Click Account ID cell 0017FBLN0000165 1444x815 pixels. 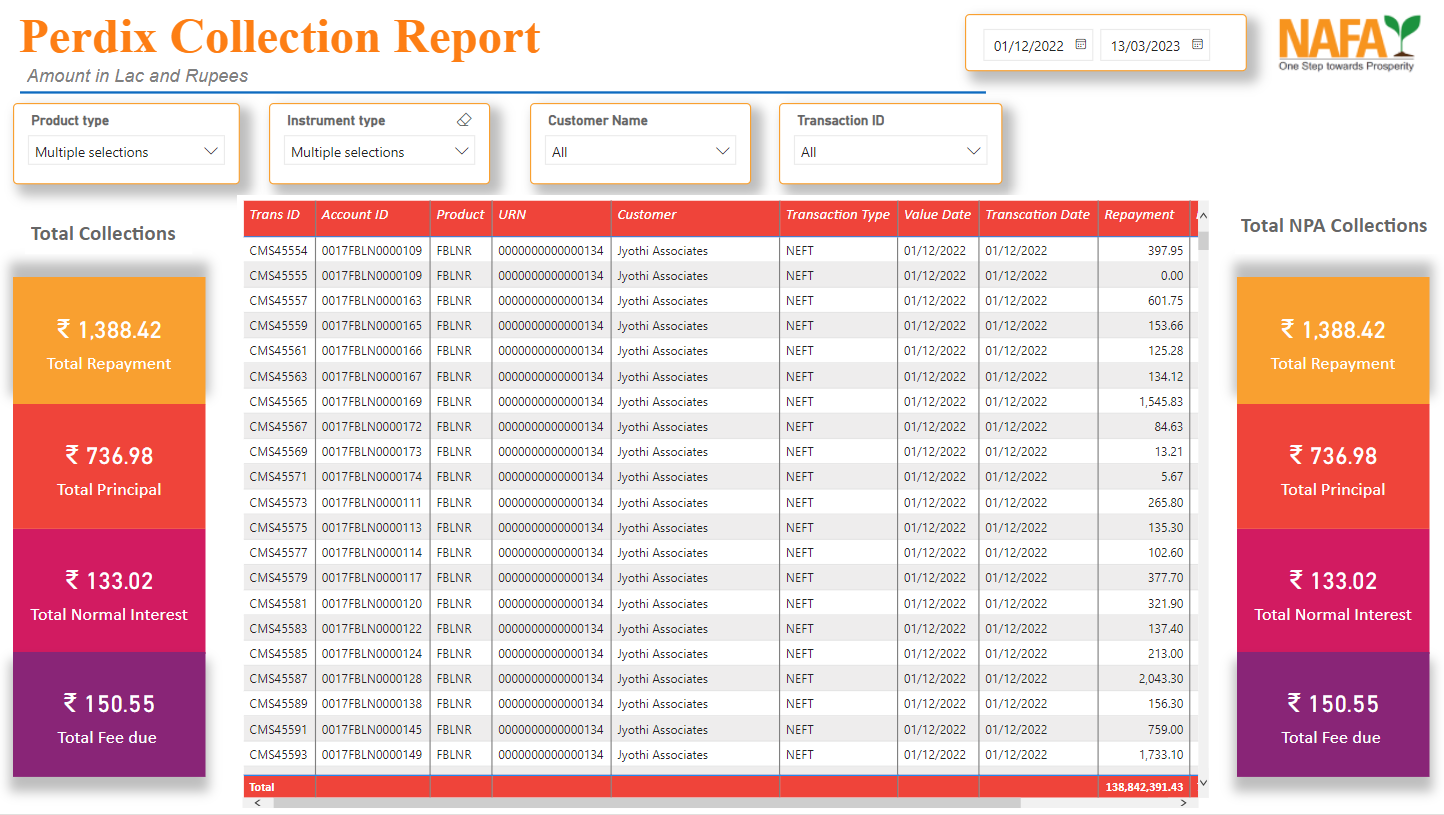point(372,326)
